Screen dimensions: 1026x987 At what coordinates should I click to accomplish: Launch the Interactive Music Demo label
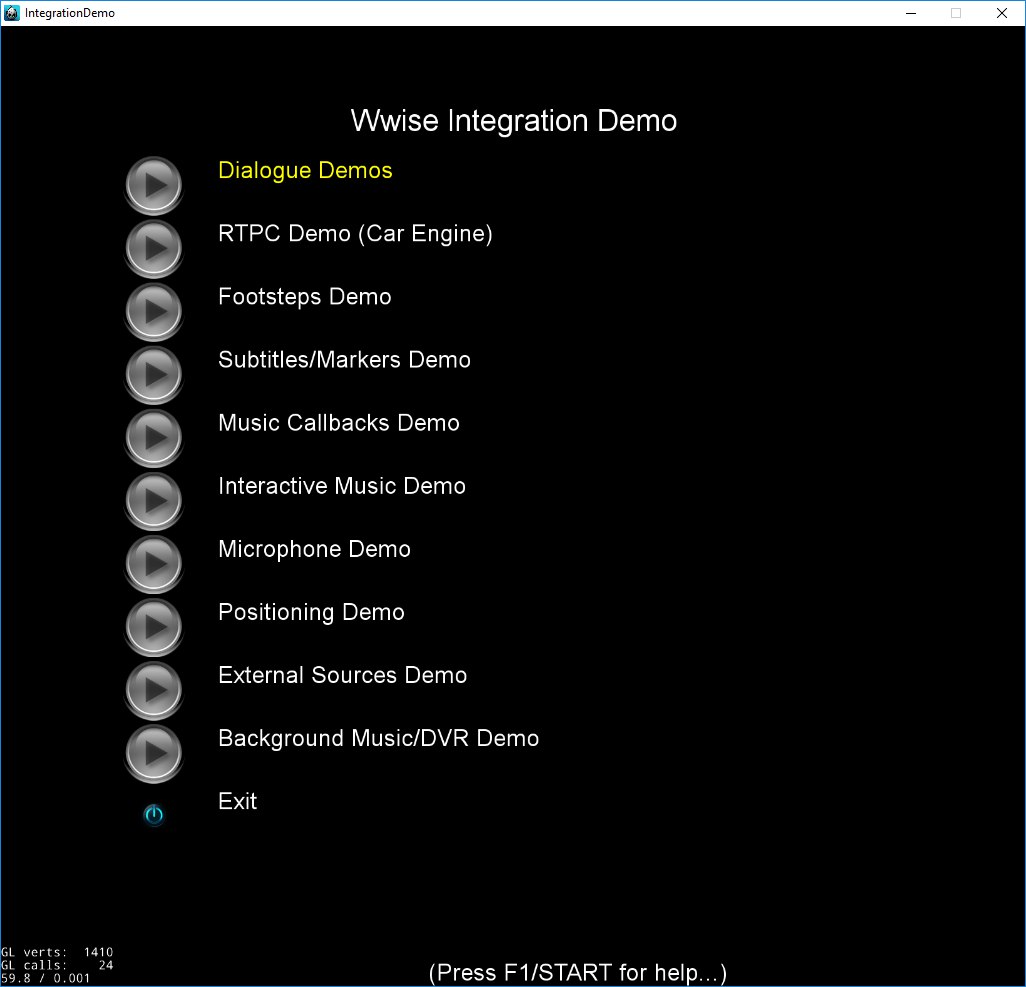[x=341, y=486]
